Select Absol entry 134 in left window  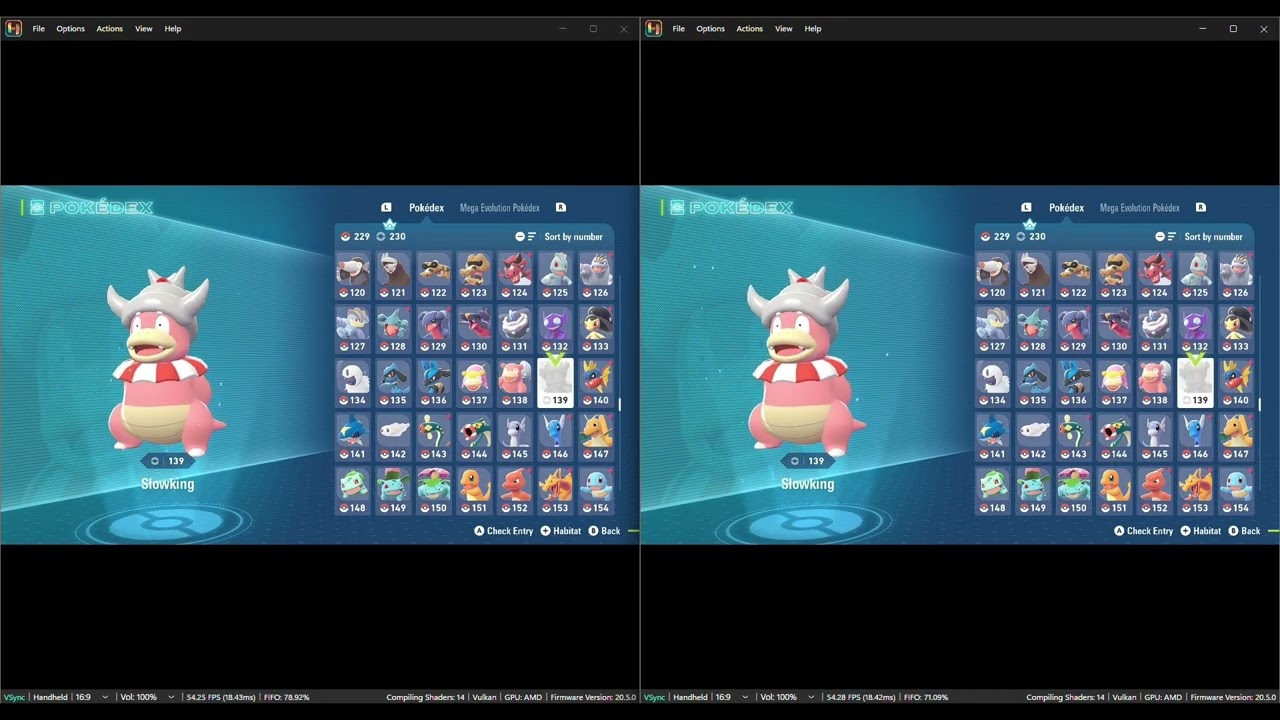[353, 383]
